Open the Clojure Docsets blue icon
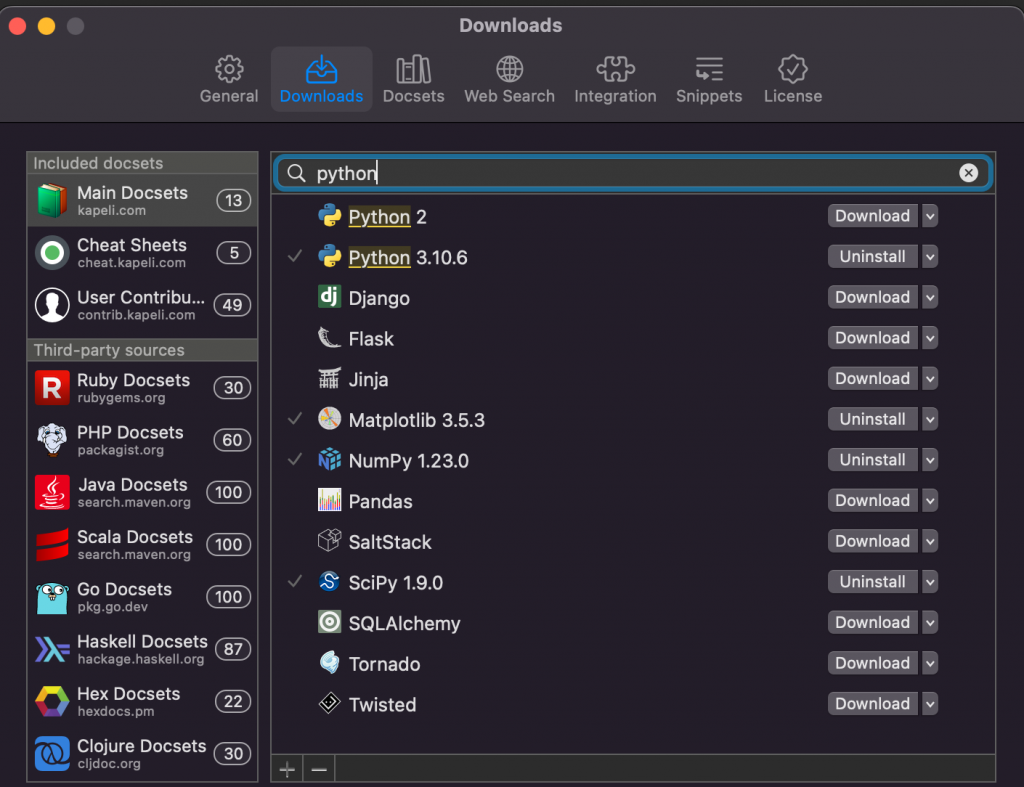This screenshot has width=1024, height=787. coord(52,754)
